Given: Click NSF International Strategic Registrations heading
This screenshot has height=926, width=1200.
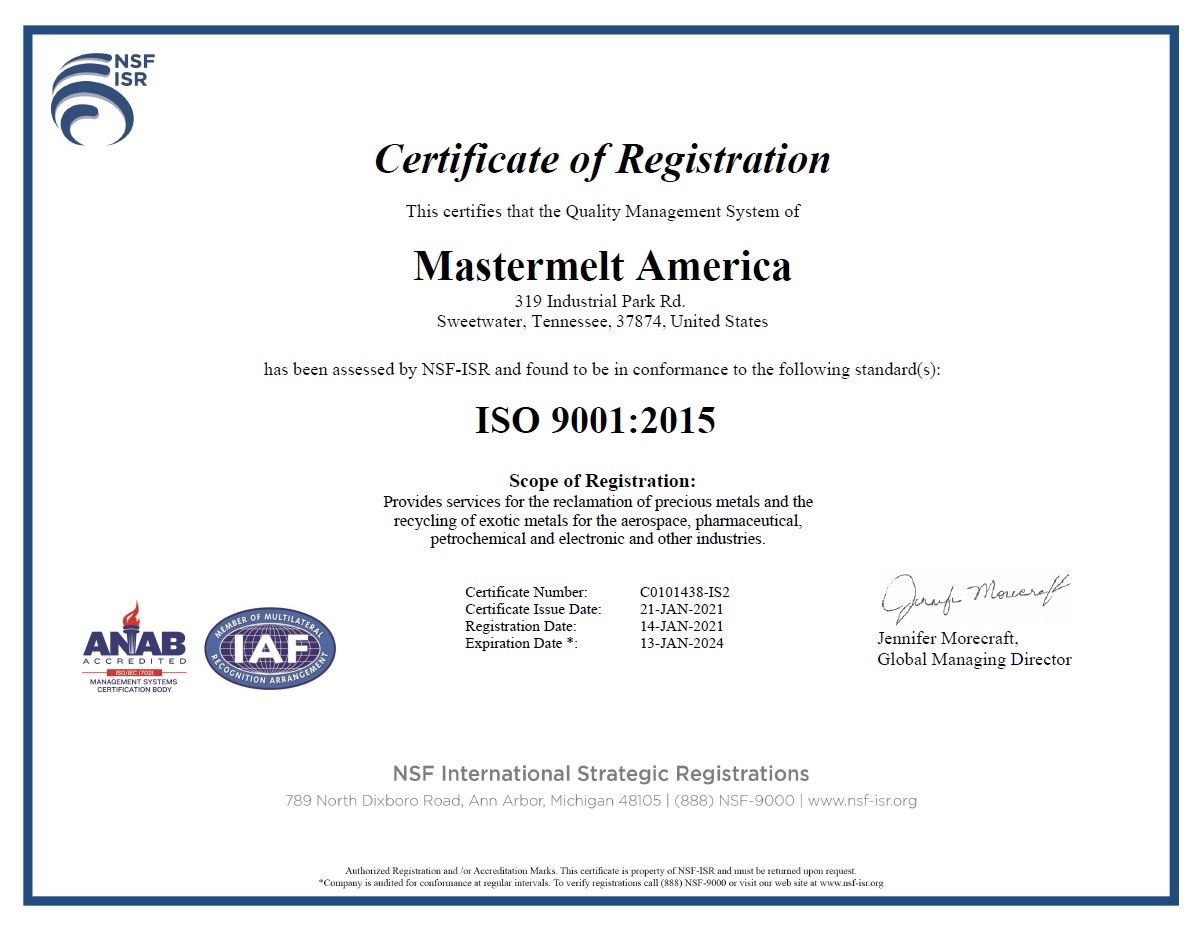Looking at the screenshot, I should pyautogui.click(x=601, y=774).
